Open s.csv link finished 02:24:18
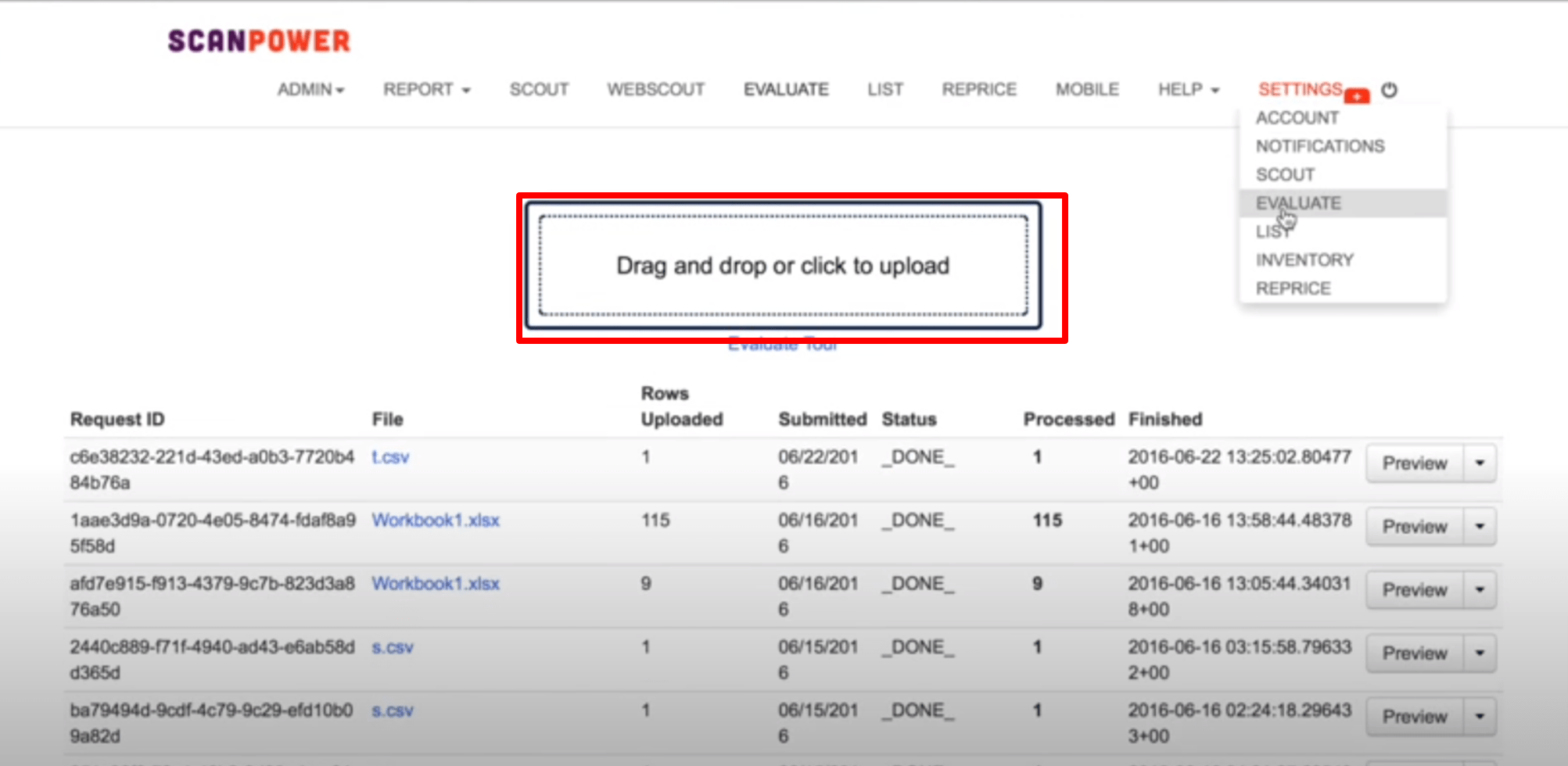This screenshot has height=766, width=1568. coord(393,711)
